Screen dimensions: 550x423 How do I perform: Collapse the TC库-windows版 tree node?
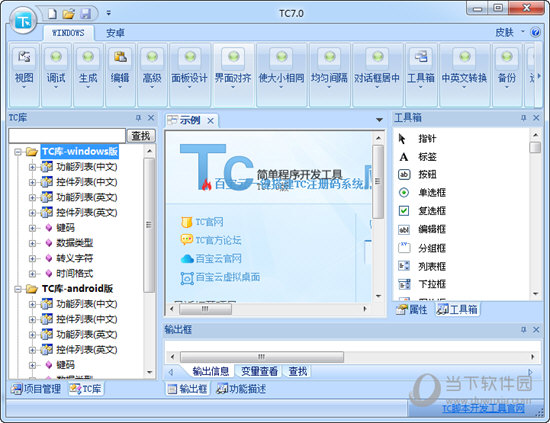[x=18, y=152]
